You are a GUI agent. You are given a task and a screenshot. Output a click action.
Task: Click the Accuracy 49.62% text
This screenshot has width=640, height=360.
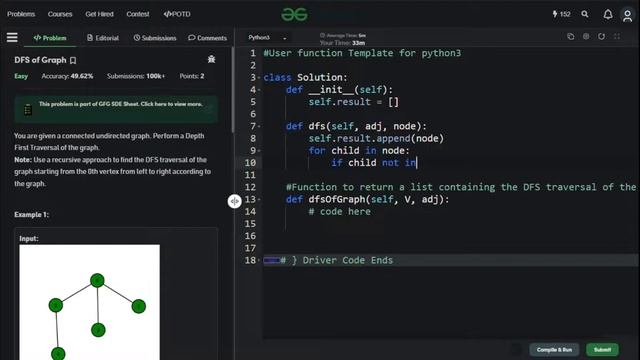67,76
